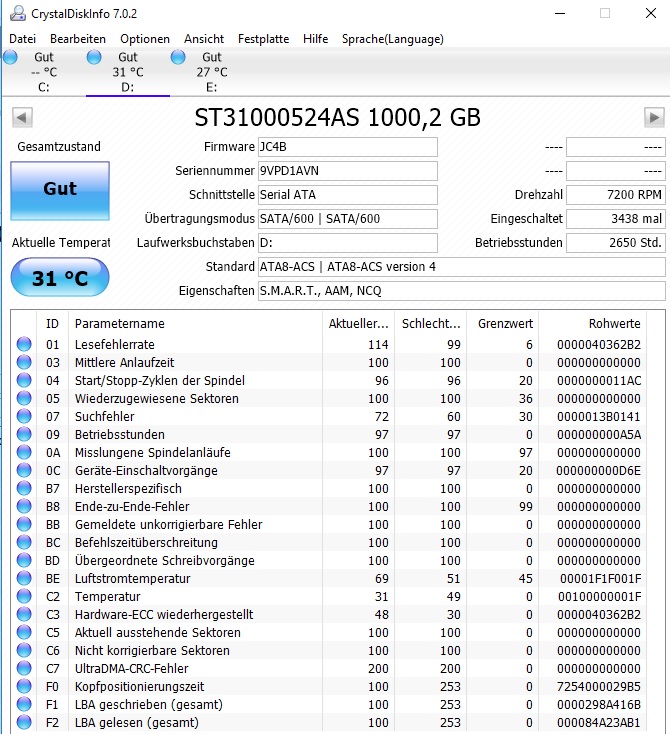This screenshot has width=671, height=734.
Task: Open the Ansicht menu
Action: 204,39
